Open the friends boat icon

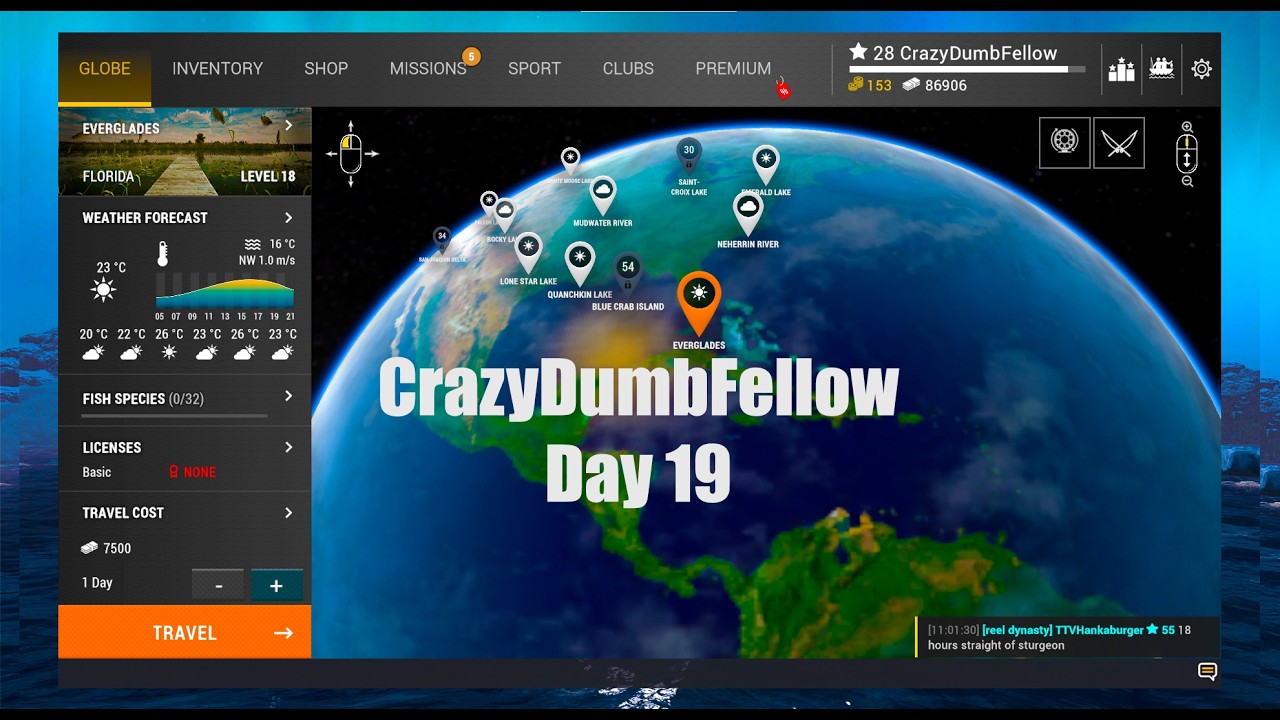click(x=1161, y=69)
